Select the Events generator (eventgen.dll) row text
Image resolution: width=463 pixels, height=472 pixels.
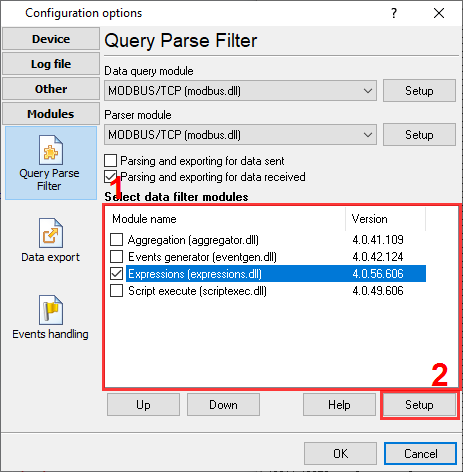tap(202, 257)
